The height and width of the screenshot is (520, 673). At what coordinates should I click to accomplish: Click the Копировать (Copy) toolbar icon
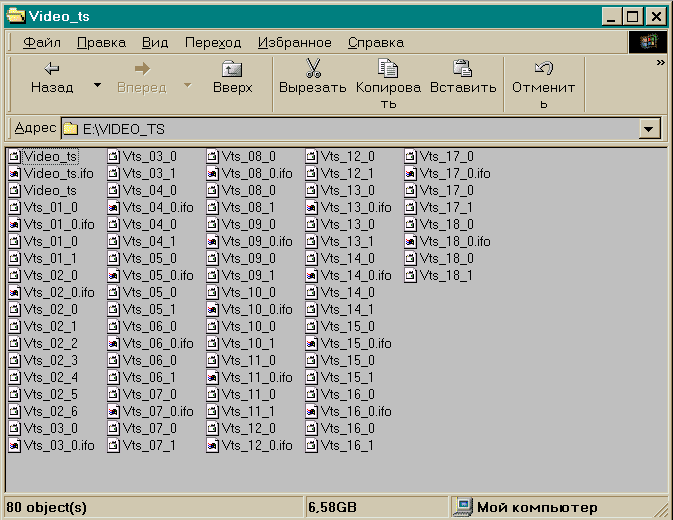pos(389,68)
